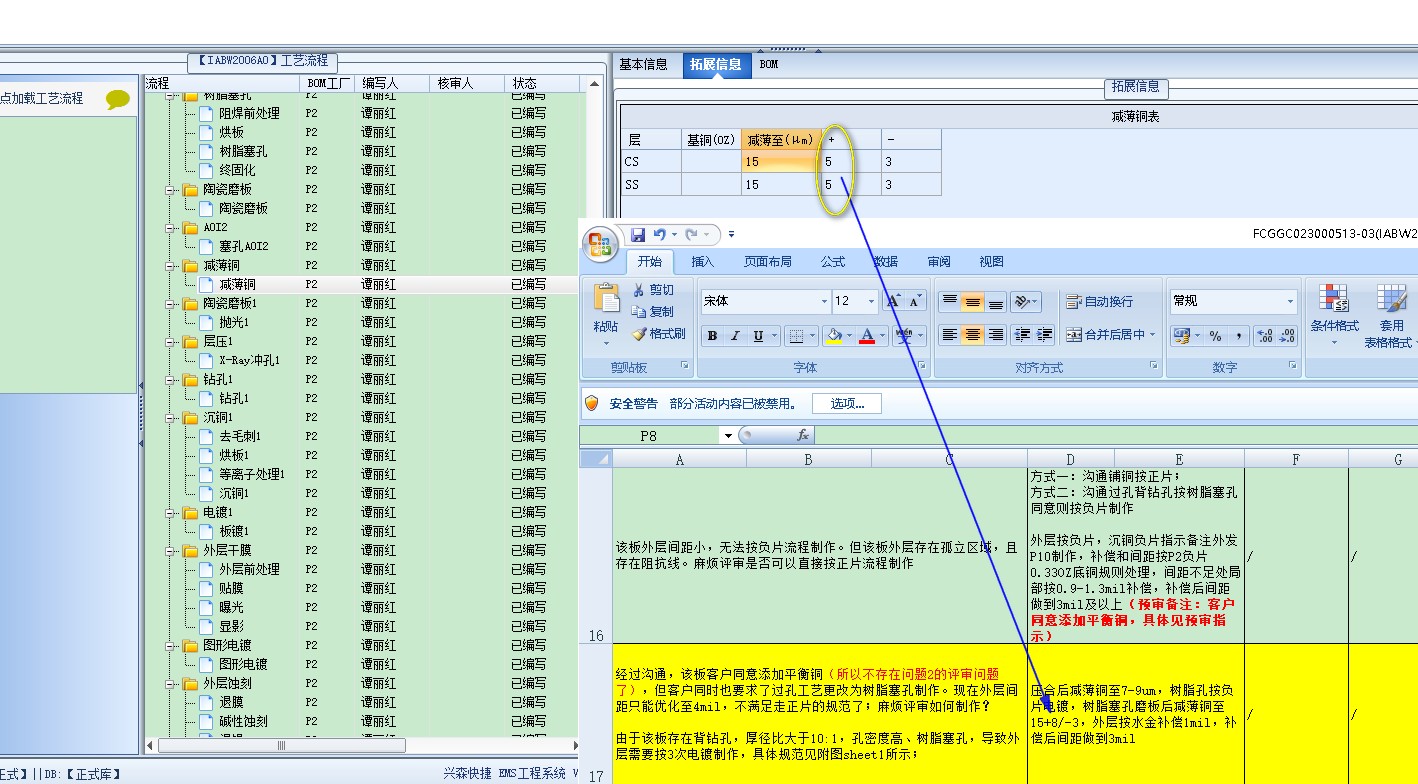Click the fill color paint bucket
1418x784 pixels.
(833, 335)
